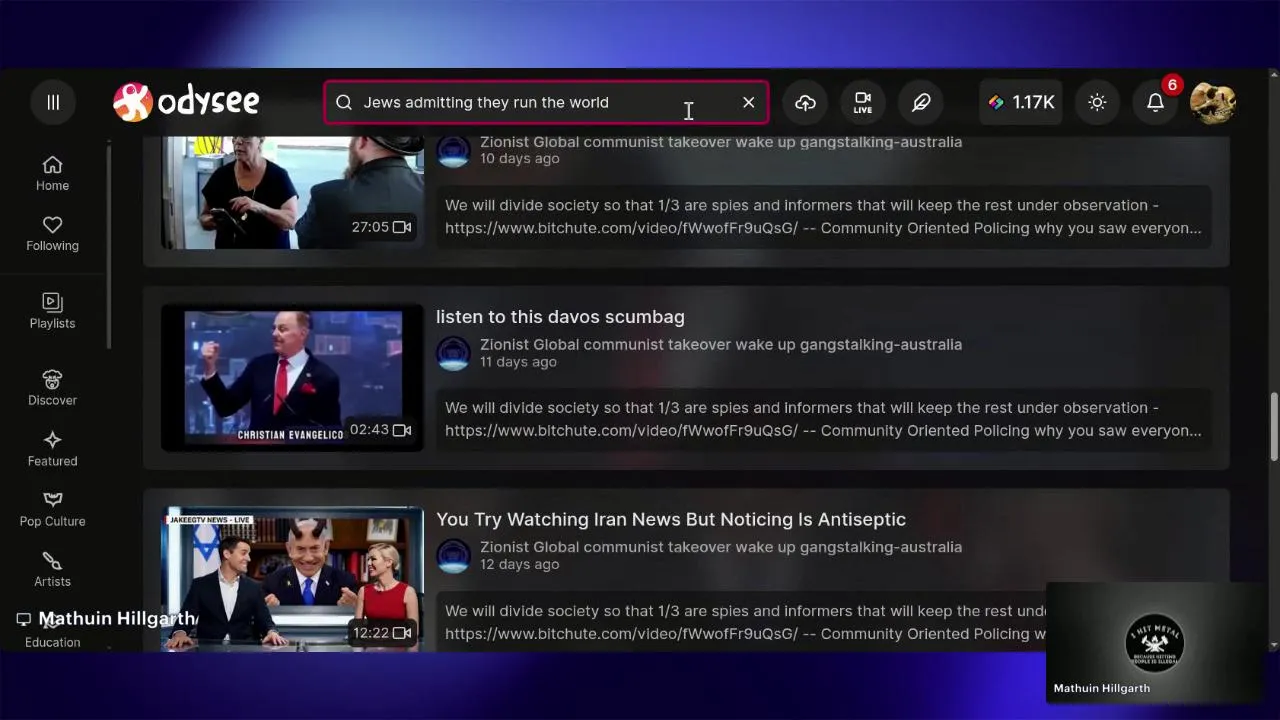This screenshot has height=720, width=1280.
Task: Open Discover in sidebar
Action: [x=52, y=388]
